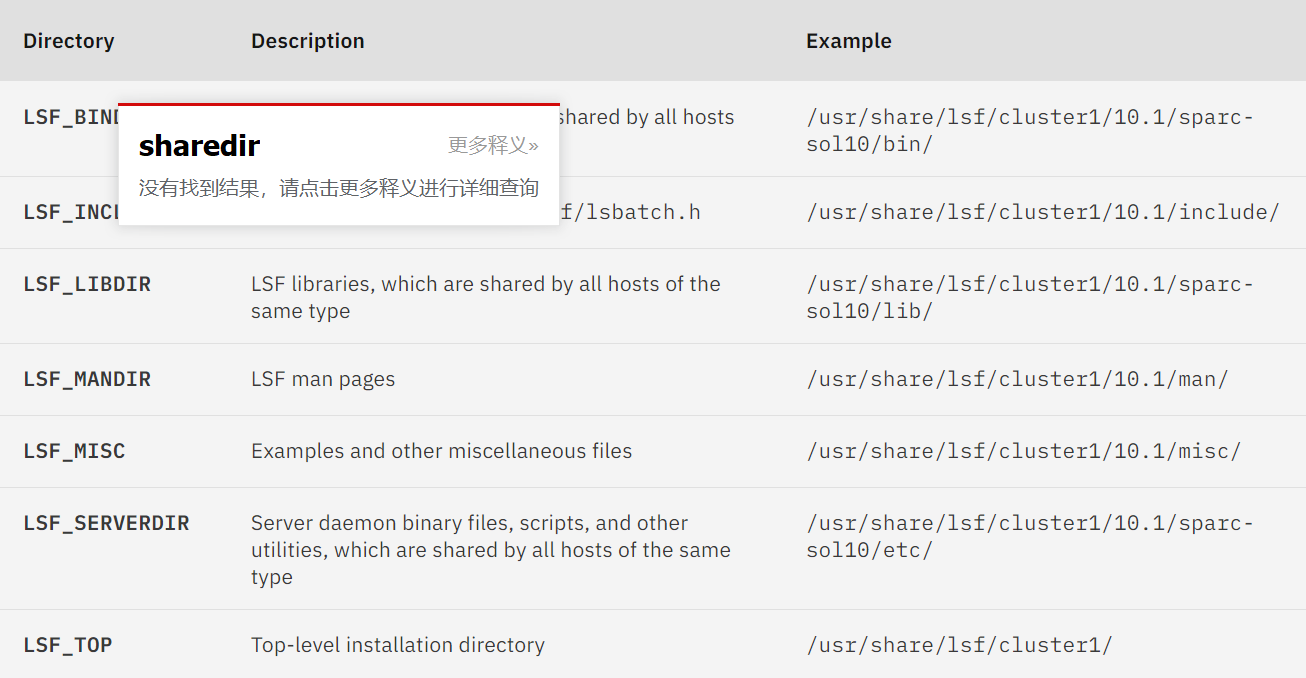
Task: Click the path /usr/share/lsf/cluster1/
Action: click(960, 645)
